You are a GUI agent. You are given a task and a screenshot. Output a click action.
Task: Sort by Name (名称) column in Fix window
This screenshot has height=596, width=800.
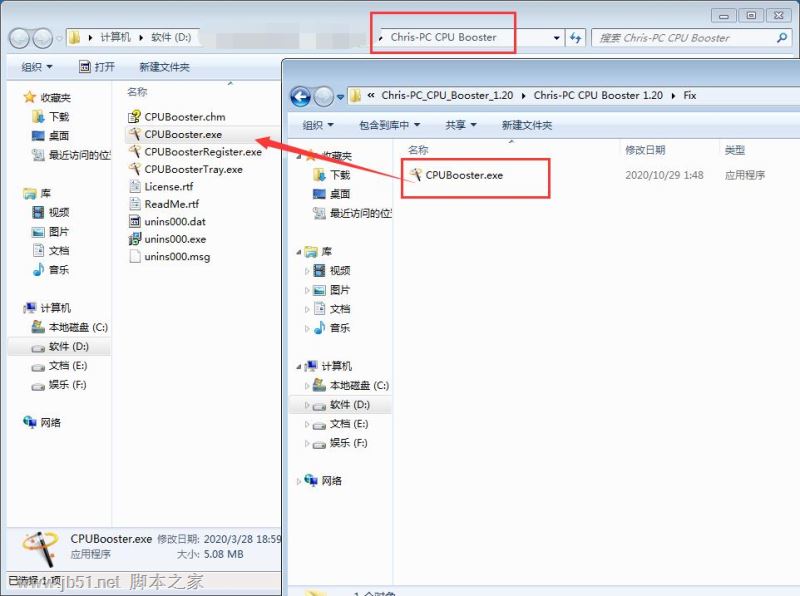(418, 150)
